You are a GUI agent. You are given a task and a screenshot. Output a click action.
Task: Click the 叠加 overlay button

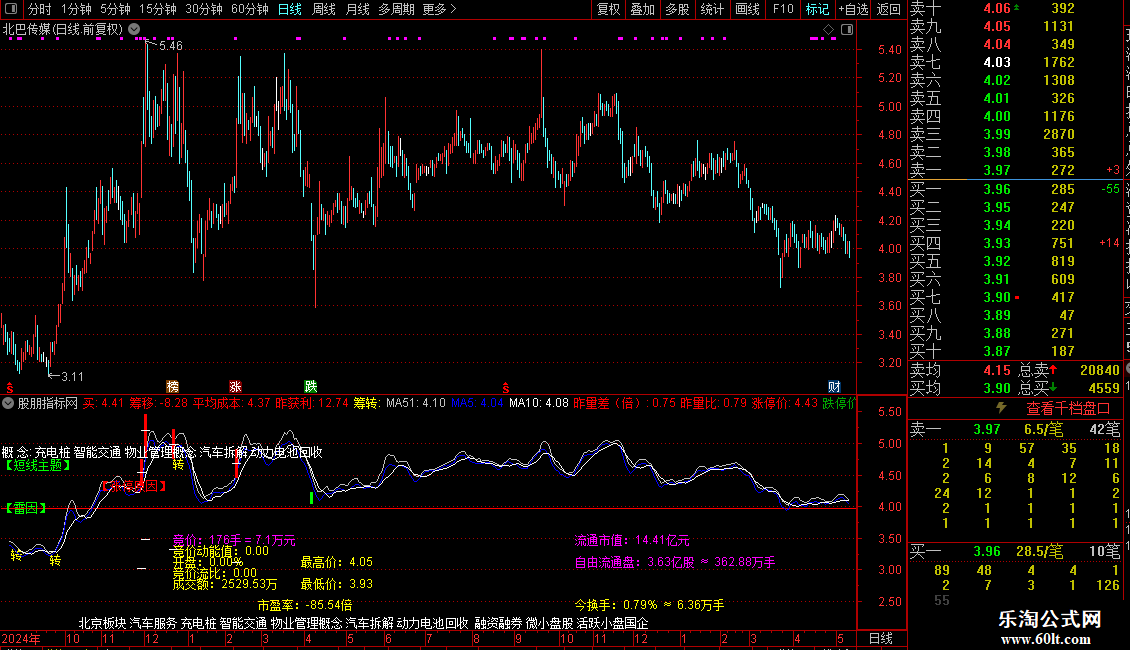pos(643,9)
